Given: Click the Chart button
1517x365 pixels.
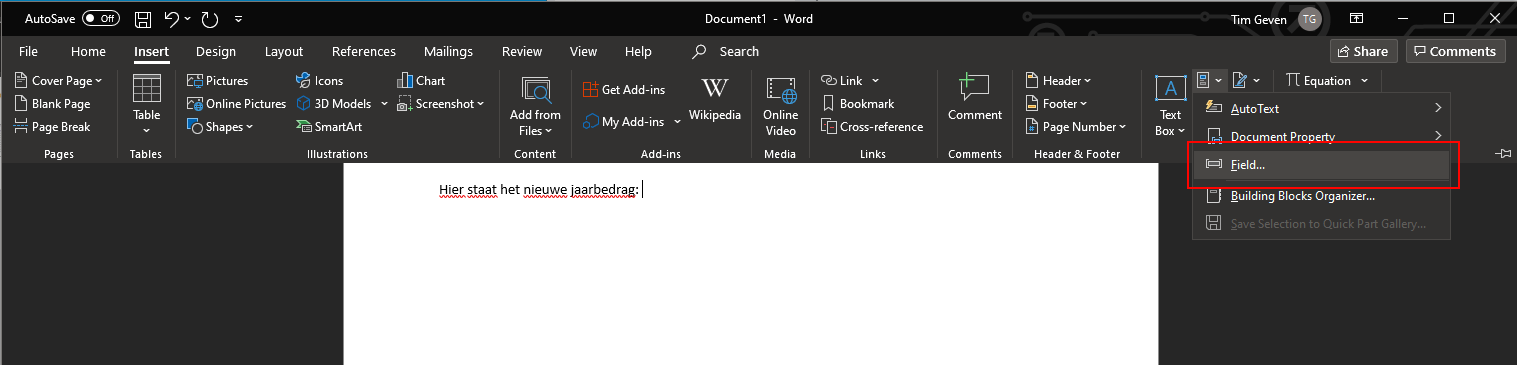Looking at the screenshot, I should tap(422, 81).
